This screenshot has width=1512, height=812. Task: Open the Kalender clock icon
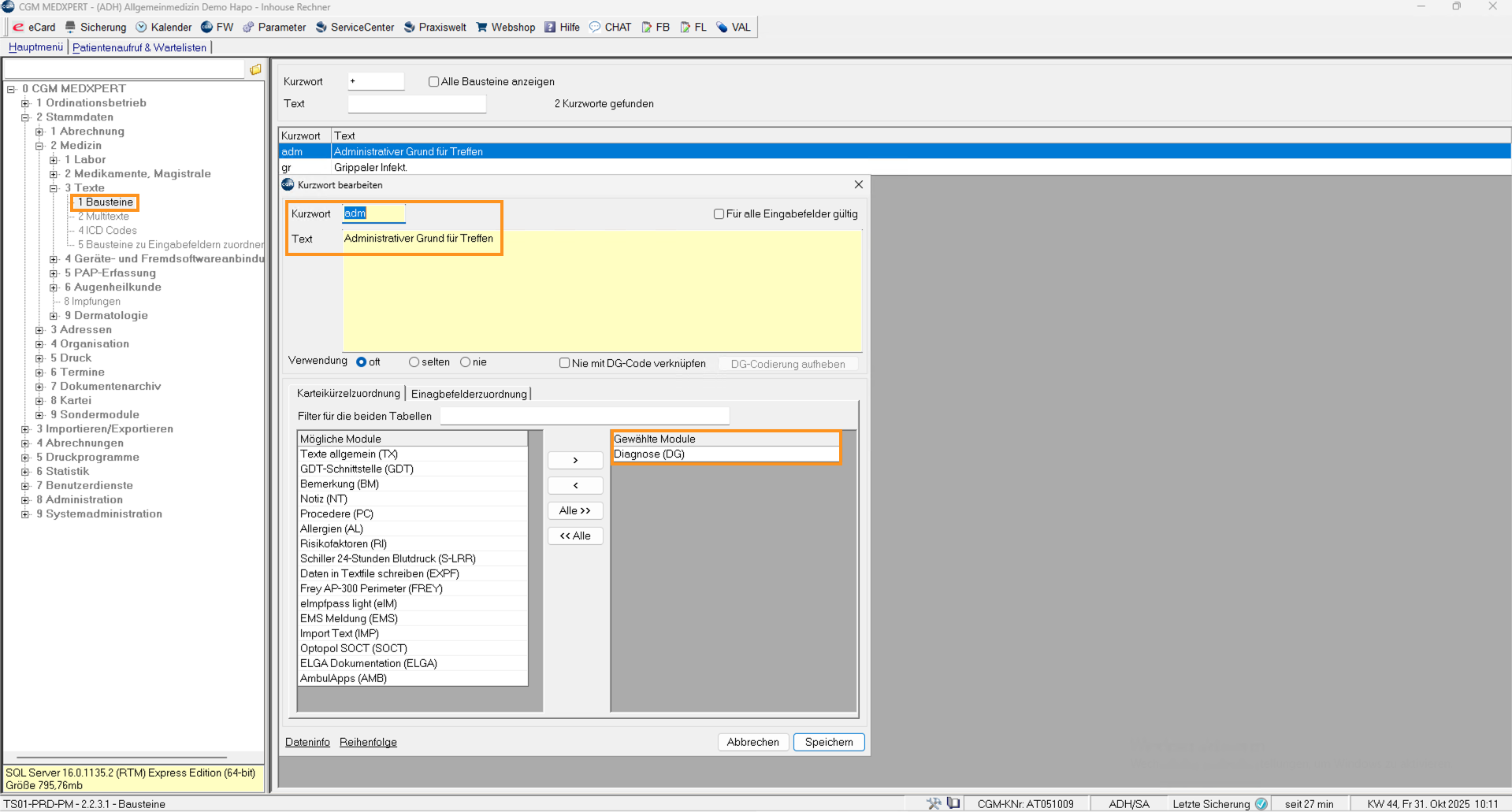pos(142,28)
